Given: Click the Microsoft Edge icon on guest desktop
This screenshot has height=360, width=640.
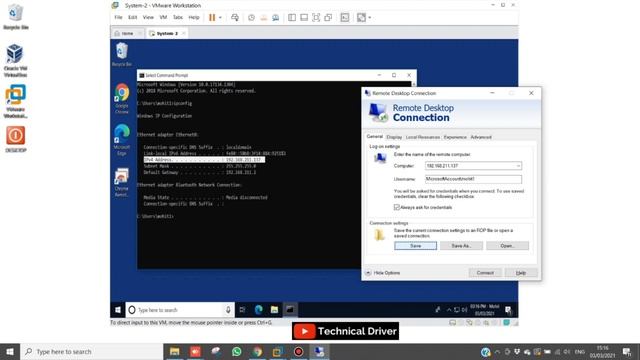Looking at the screenshot, I should [x=122, y=140].
